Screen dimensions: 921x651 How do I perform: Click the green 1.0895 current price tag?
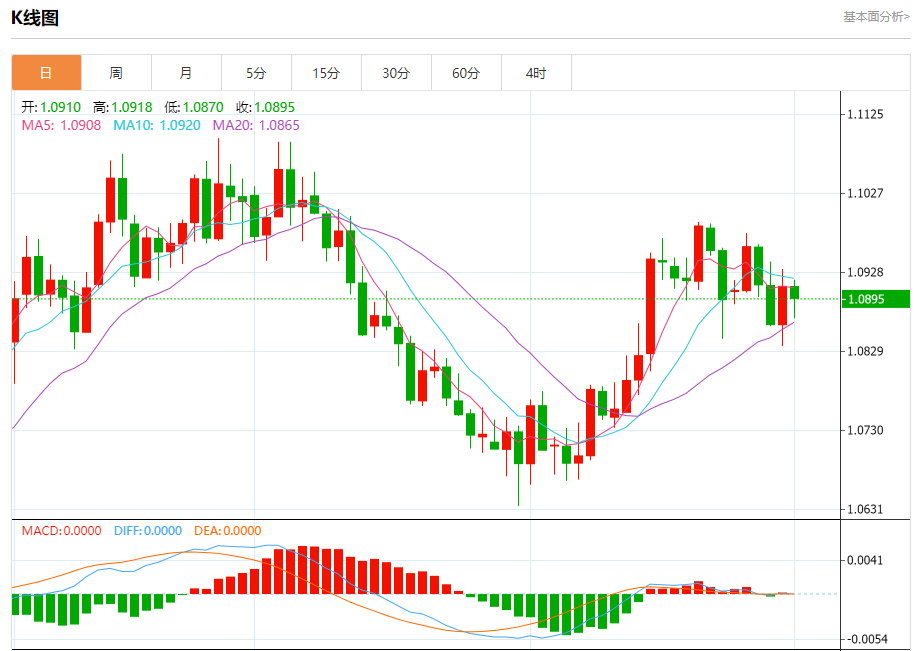coord(875,299)
